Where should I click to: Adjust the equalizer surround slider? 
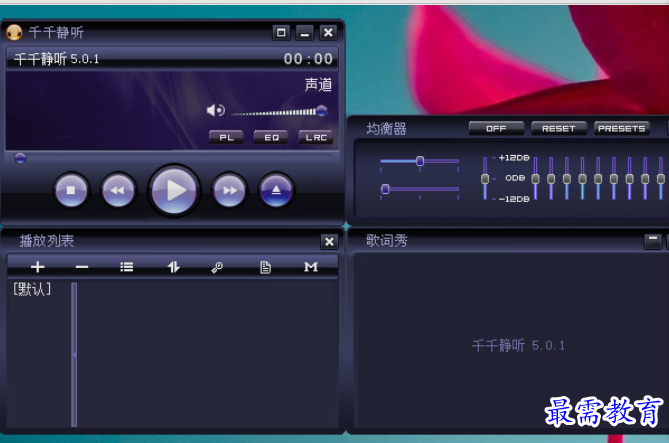[x=420, y=189]
